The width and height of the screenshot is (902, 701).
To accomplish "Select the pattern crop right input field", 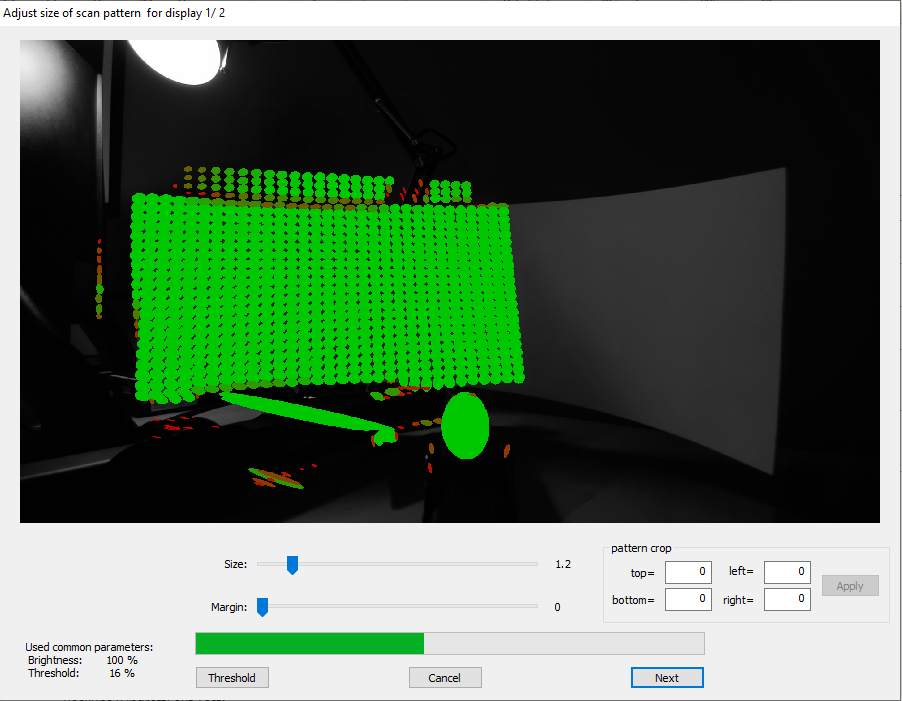I will [x=786, y=599].
